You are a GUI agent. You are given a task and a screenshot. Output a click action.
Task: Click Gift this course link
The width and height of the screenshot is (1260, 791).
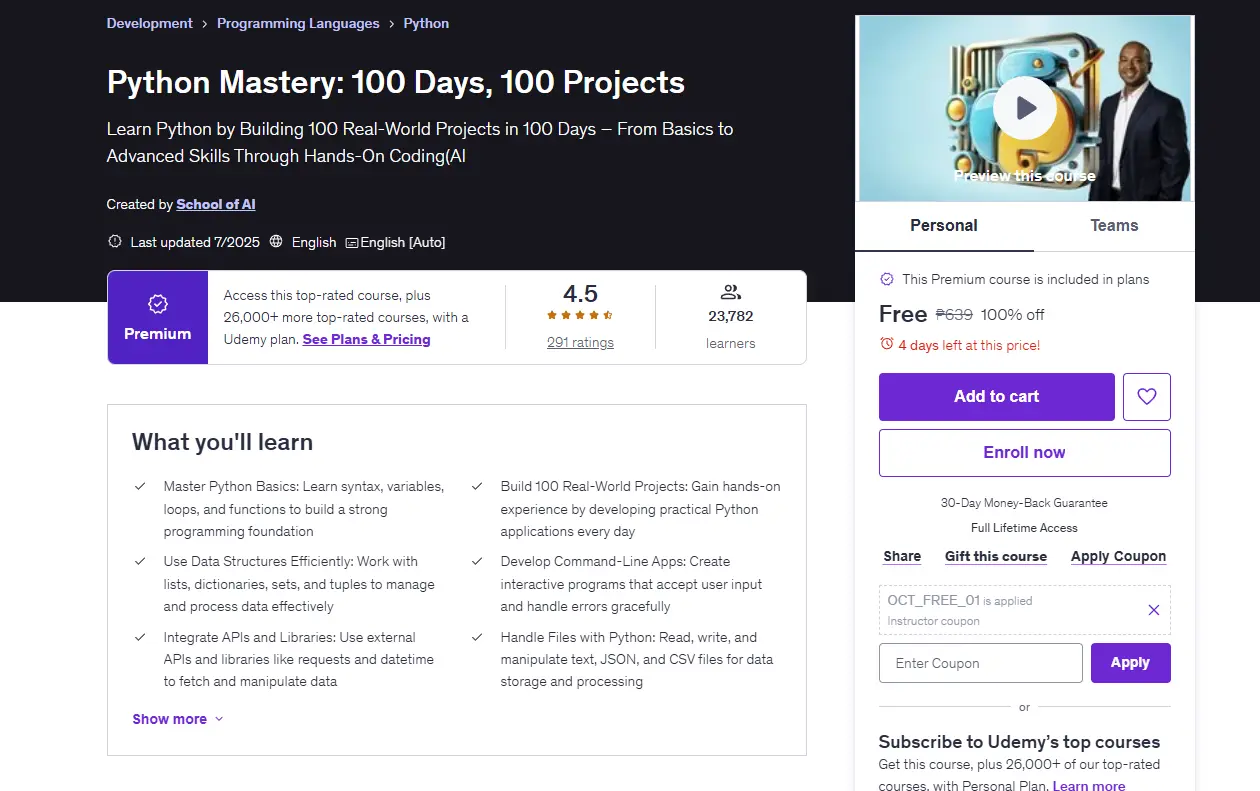point(996,556)
